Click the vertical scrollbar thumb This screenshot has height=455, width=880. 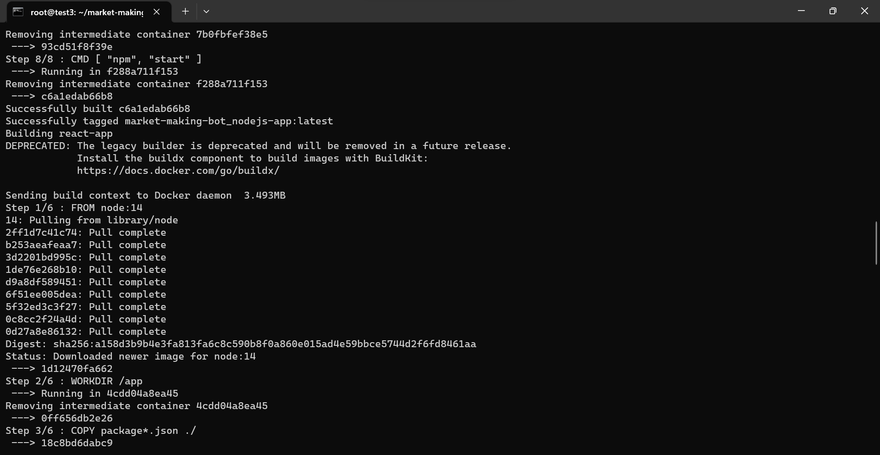pyautogui.click(x=876, y=241)
